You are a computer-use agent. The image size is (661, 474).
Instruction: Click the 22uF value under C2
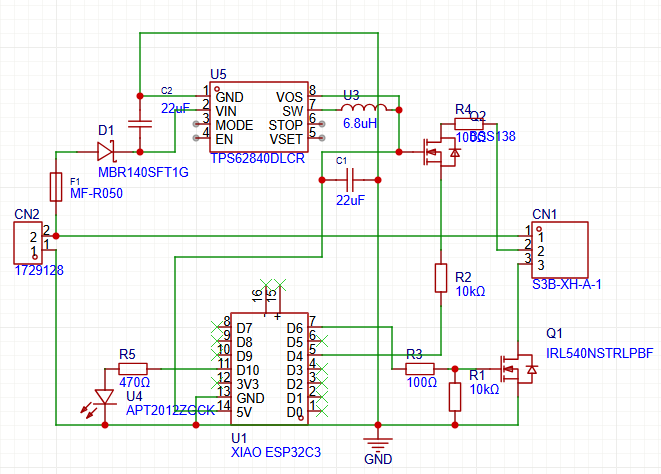175,108
